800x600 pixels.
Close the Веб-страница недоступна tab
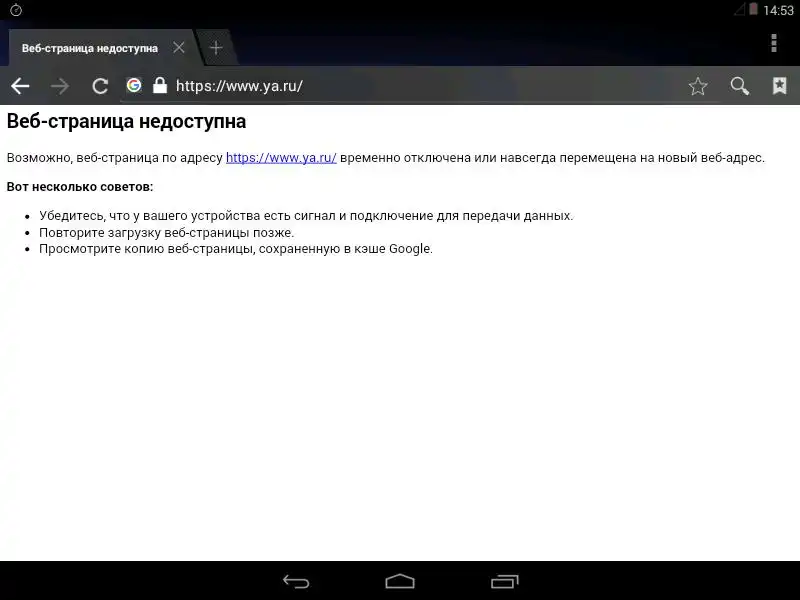(179, 47)
